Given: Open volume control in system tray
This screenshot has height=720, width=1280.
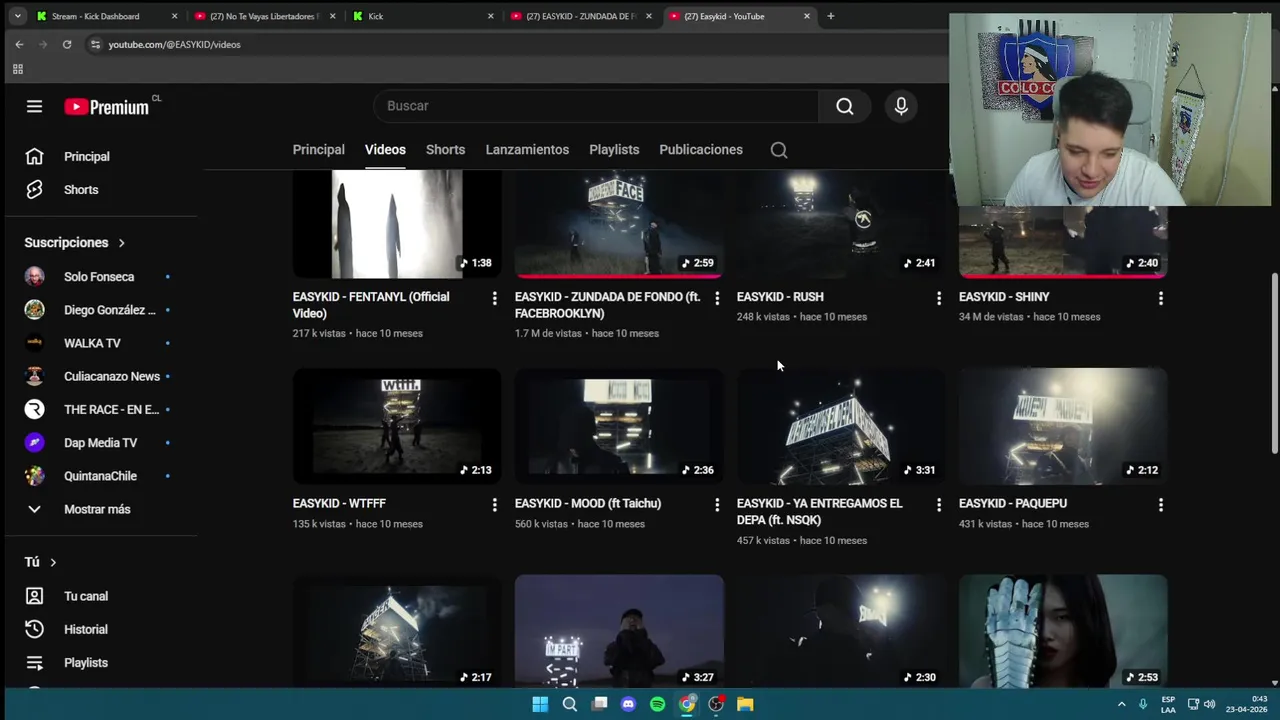Looking at the screenshot, I should (1209, 704).
